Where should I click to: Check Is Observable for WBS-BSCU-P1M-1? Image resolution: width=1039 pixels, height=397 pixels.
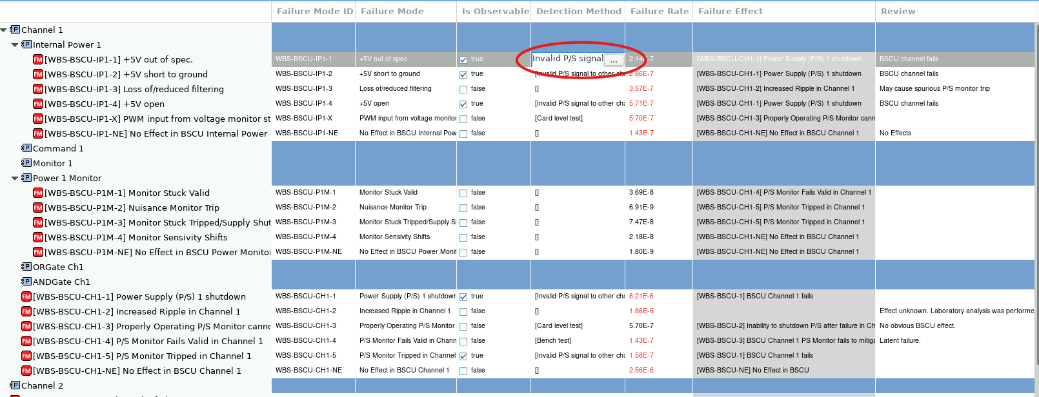(463, 193)
